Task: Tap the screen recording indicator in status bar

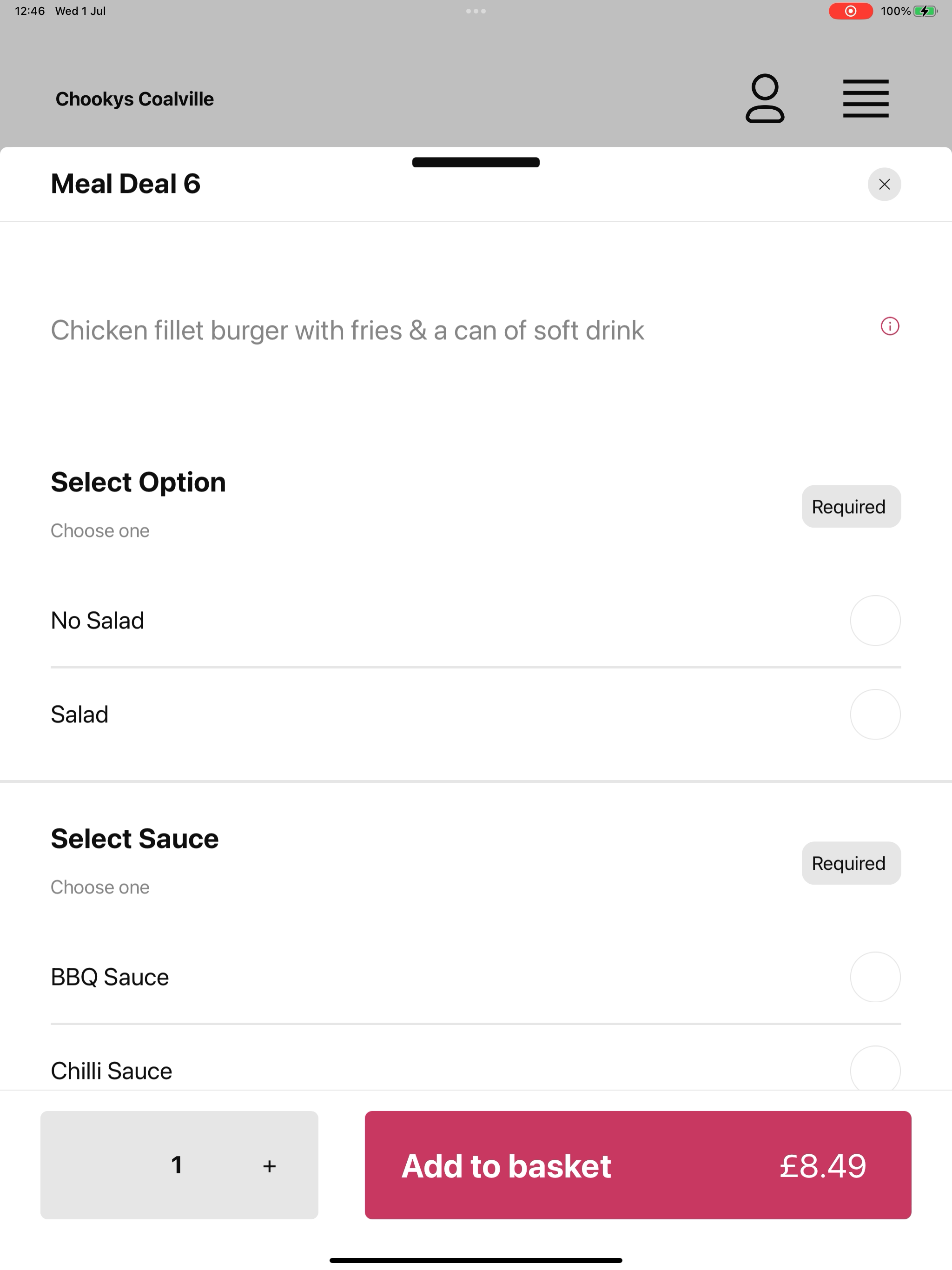Action: (x=850, y=11)
